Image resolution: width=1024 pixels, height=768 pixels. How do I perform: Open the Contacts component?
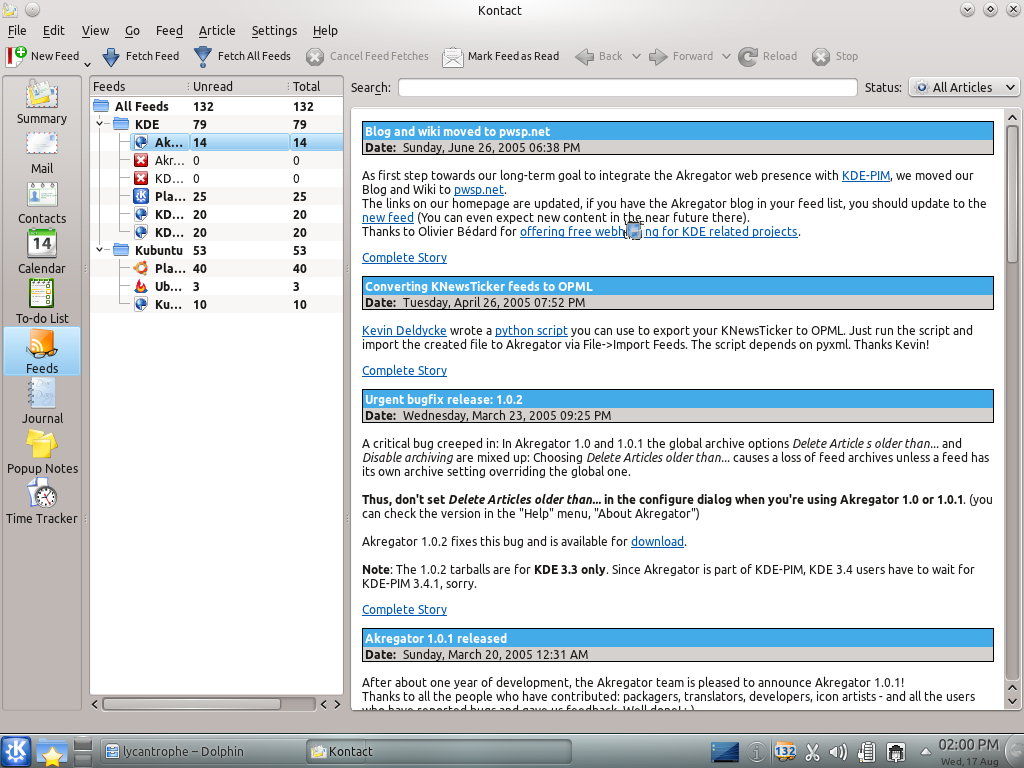pos(42,202)
